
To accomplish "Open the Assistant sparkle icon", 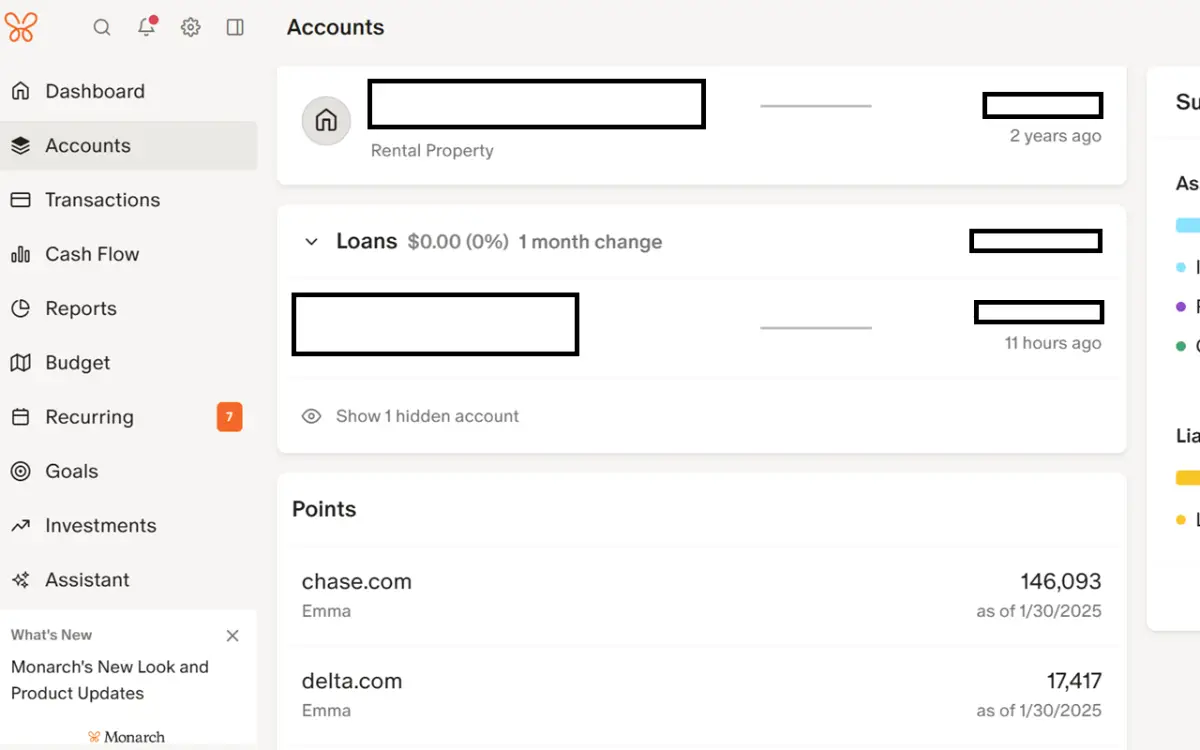I will click(22, 579).
